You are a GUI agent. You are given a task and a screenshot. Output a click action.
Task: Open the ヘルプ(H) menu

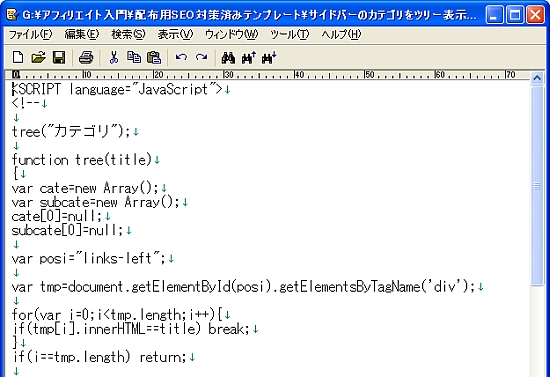(341, 34)
